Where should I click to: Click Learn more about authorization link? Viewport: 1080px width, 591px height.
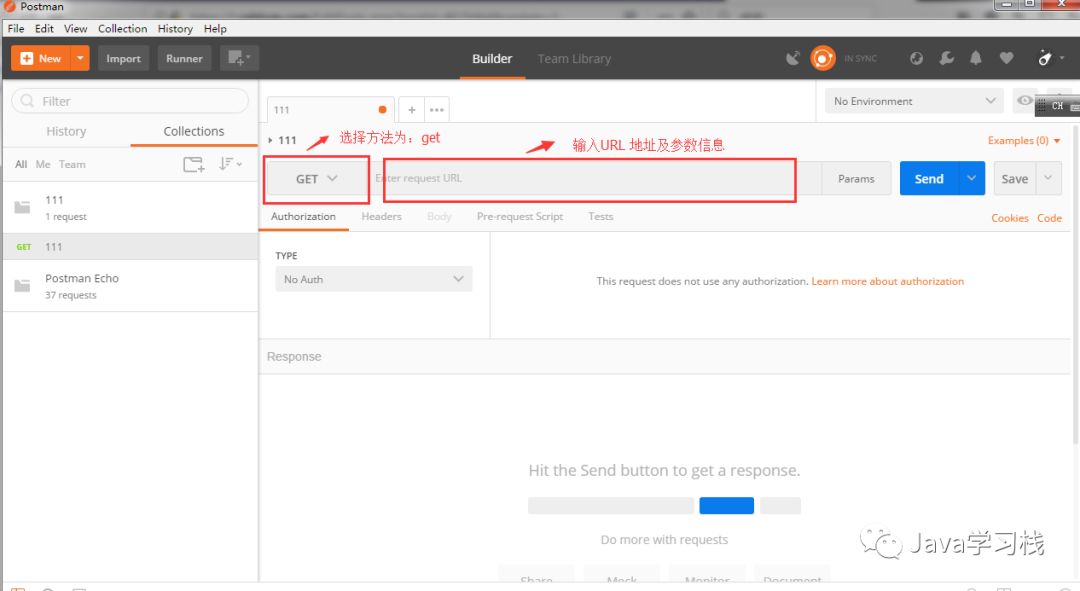pos(887,281)
